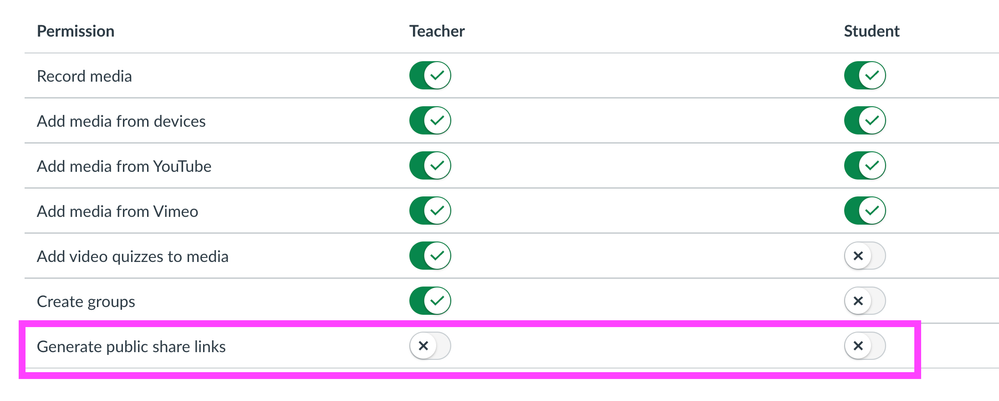Click the Add media from Vimeo label
The width and height of the screenshot is (999, 401).
tap(117, 211)
